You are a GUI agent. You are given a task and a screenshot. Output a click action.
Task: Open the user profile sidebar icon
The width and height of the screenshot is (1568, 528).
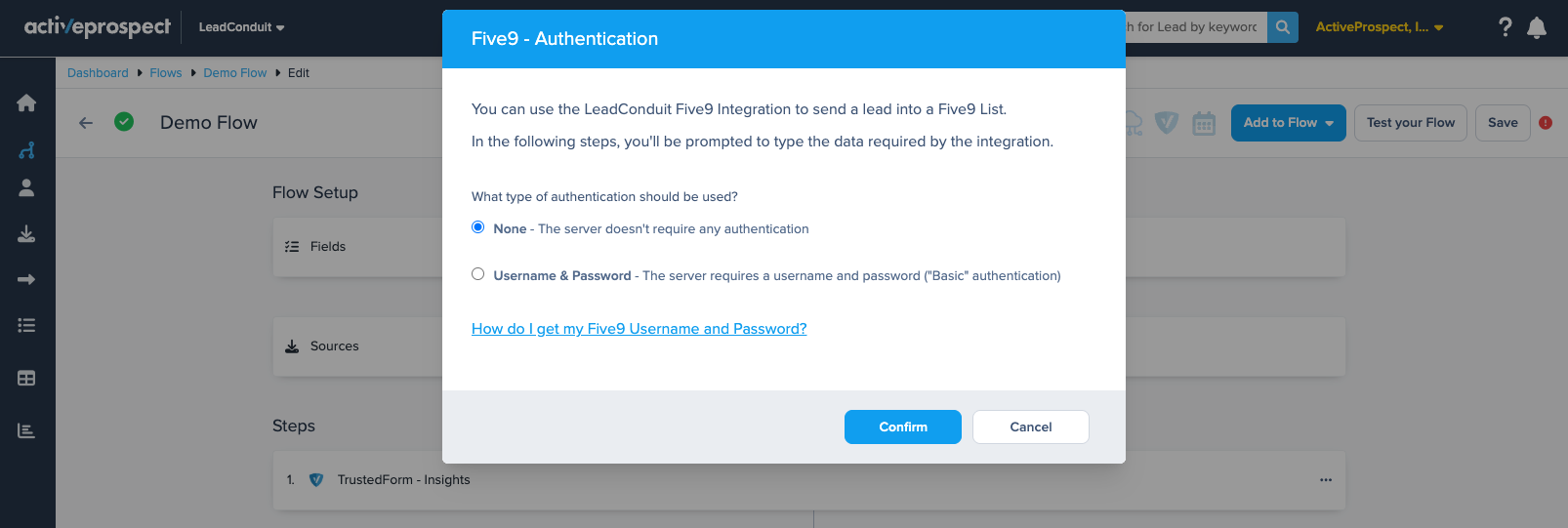point(26,187)
